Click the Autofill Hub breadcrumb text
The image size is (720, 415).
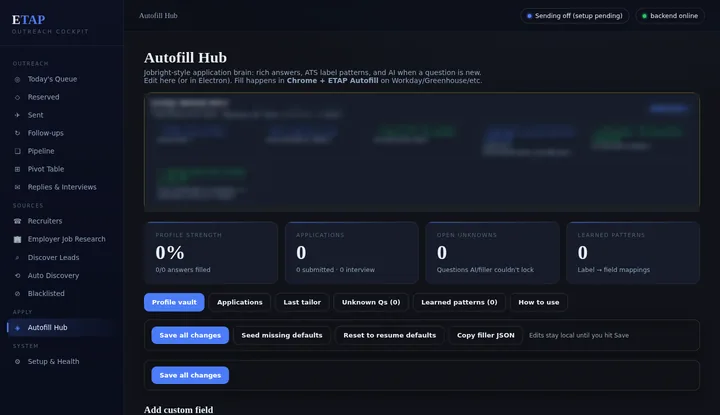(158, 16)
